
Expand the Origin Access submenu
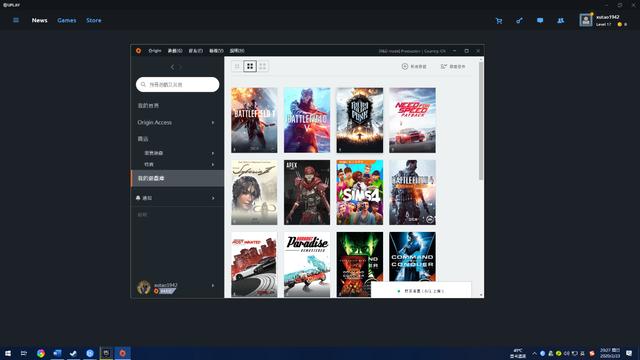[x=213, y=122]
